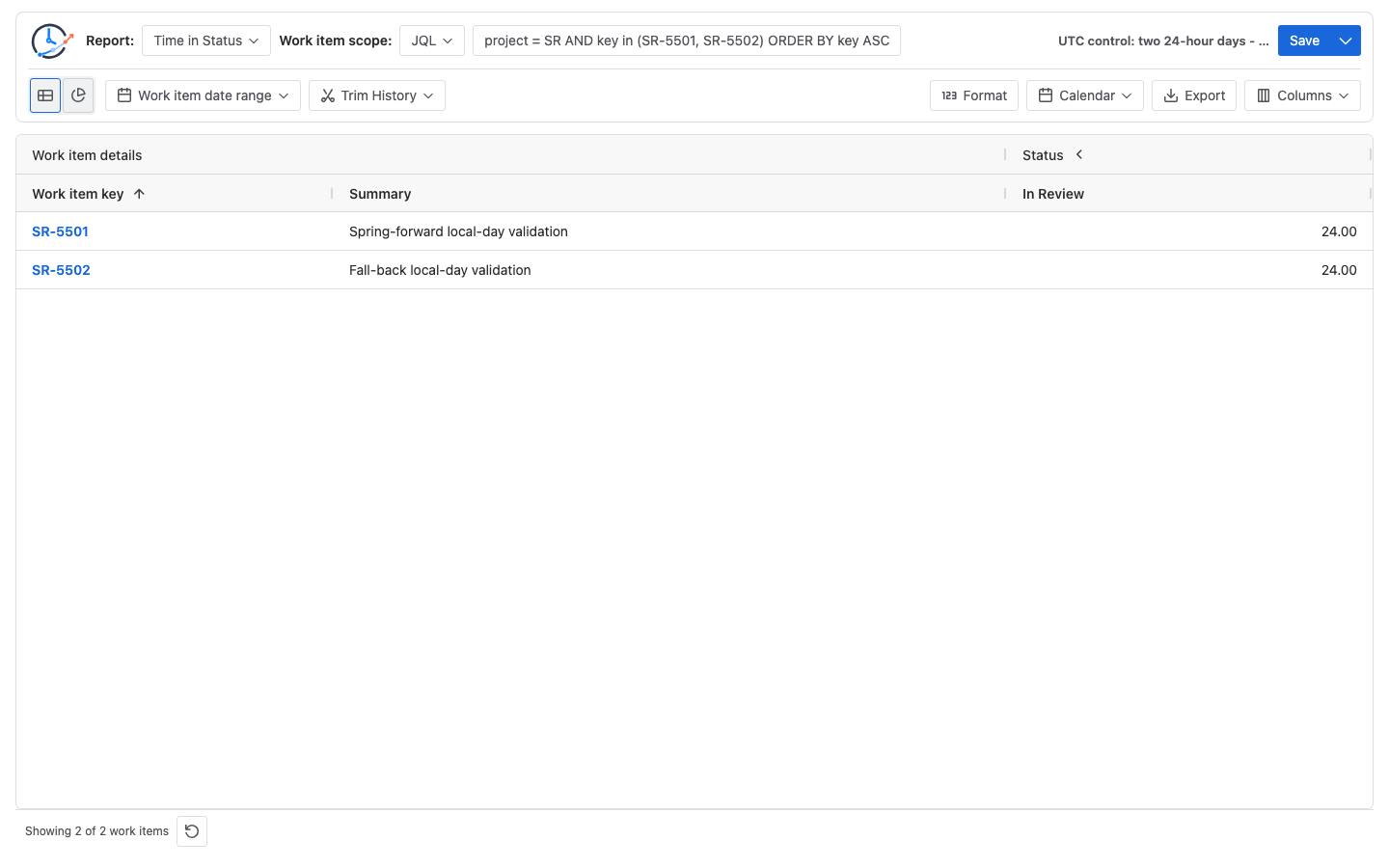The image size is (1389, 868).
Task: Open the Format number settings
Action: [x=974, y=95]
